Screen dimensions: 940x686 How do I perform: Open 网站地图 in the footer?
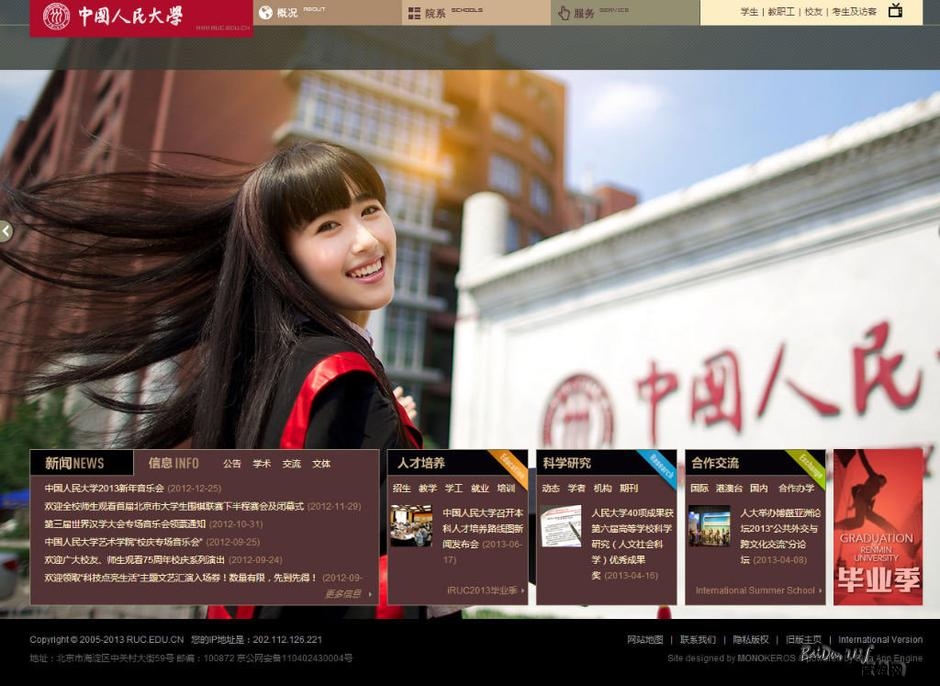[645, 640]
